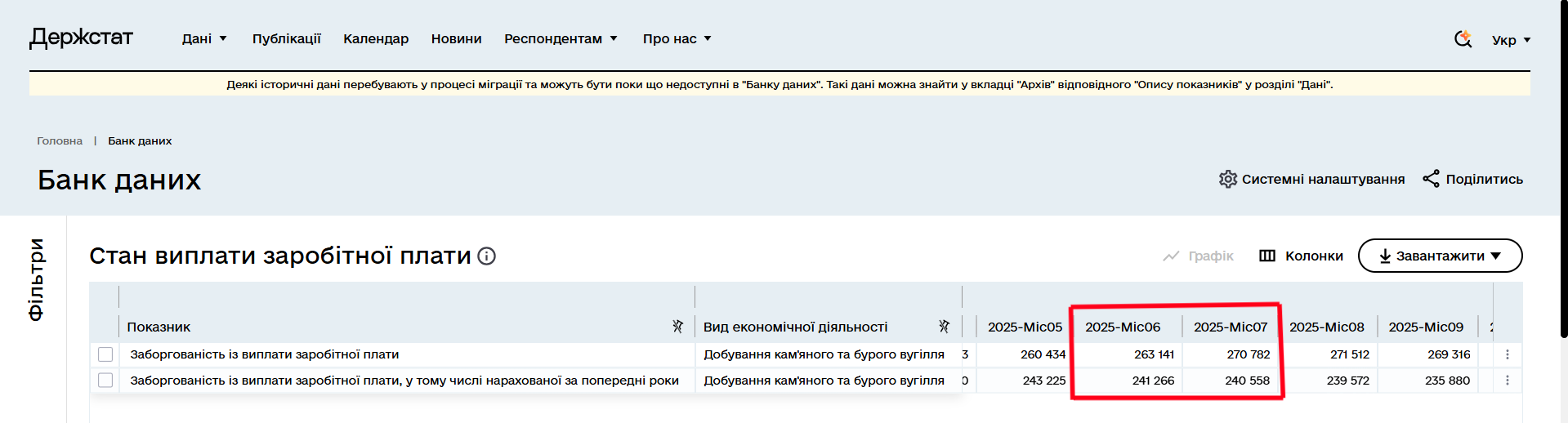Open the Укр language selector
The width and height of the screenshot is (1568, 423).
coord(1510,40)
